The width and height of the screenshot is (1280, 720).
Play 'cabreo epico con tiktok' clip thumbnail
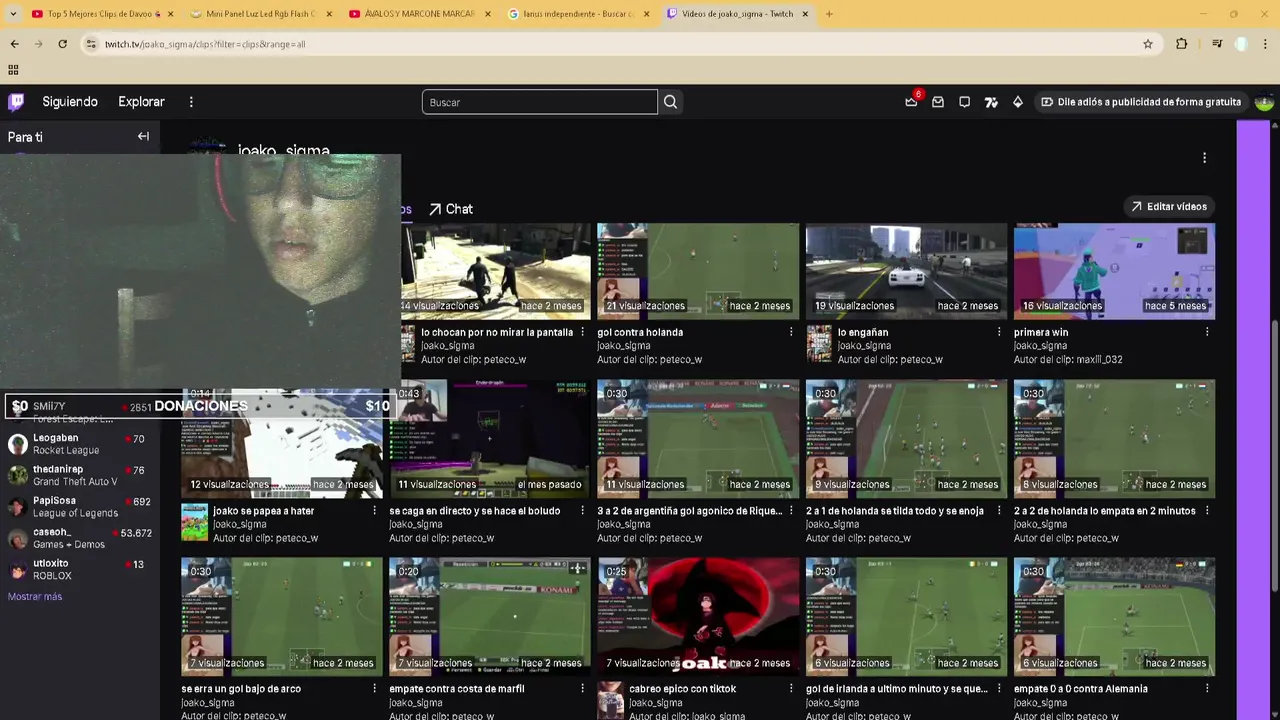[698, 616]
